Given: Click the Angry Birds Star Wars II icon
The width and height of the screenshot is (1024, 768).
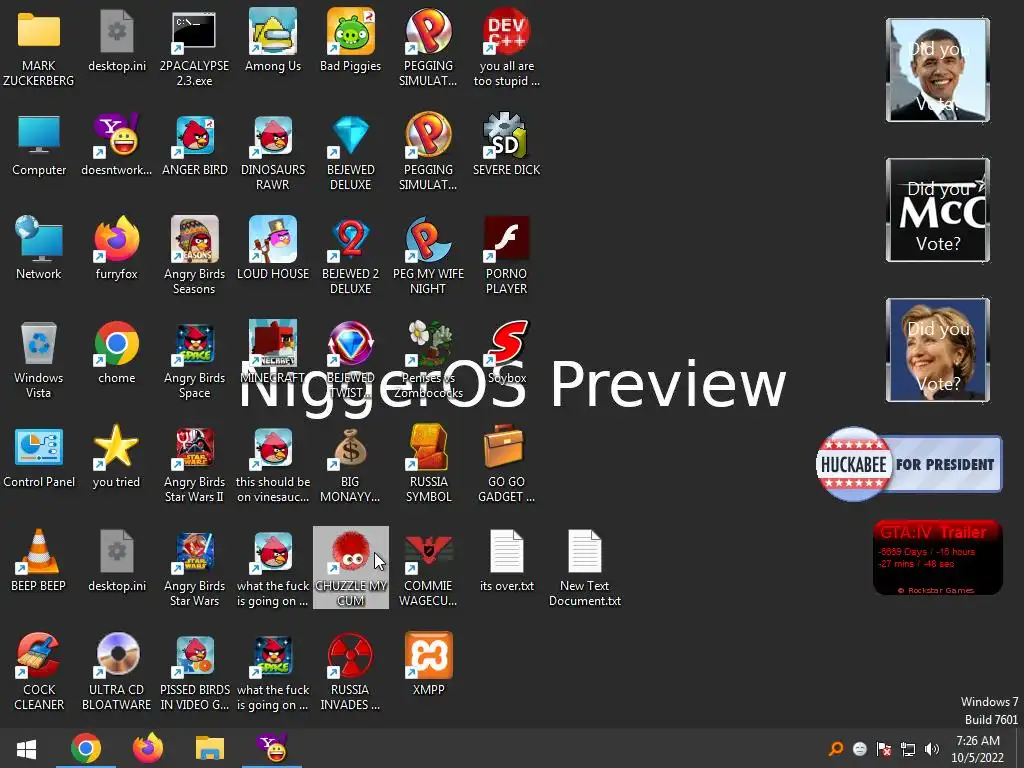Looking at the screenshot, I should [195, 448].
